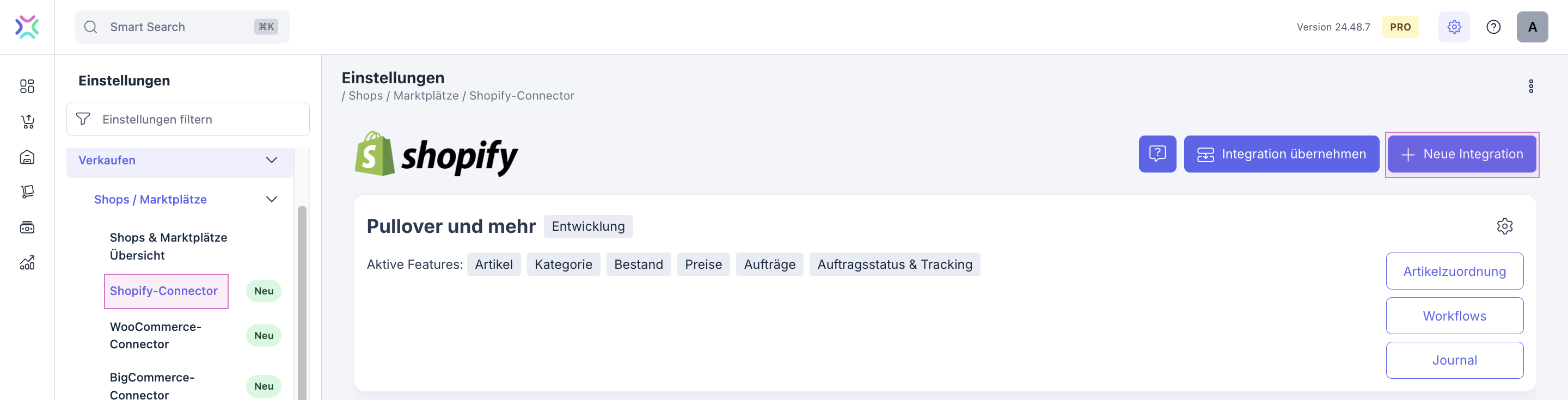Collapse the Shops / Marktplätze group

point(272,200)
